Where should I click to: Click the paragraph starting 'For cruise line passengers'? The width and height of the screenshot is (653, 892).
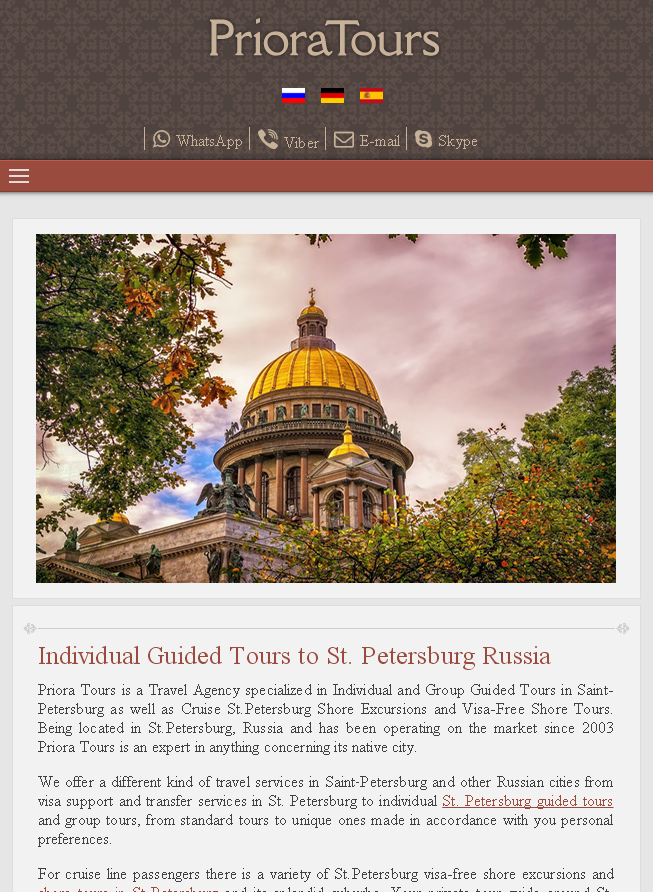(325, 878)
